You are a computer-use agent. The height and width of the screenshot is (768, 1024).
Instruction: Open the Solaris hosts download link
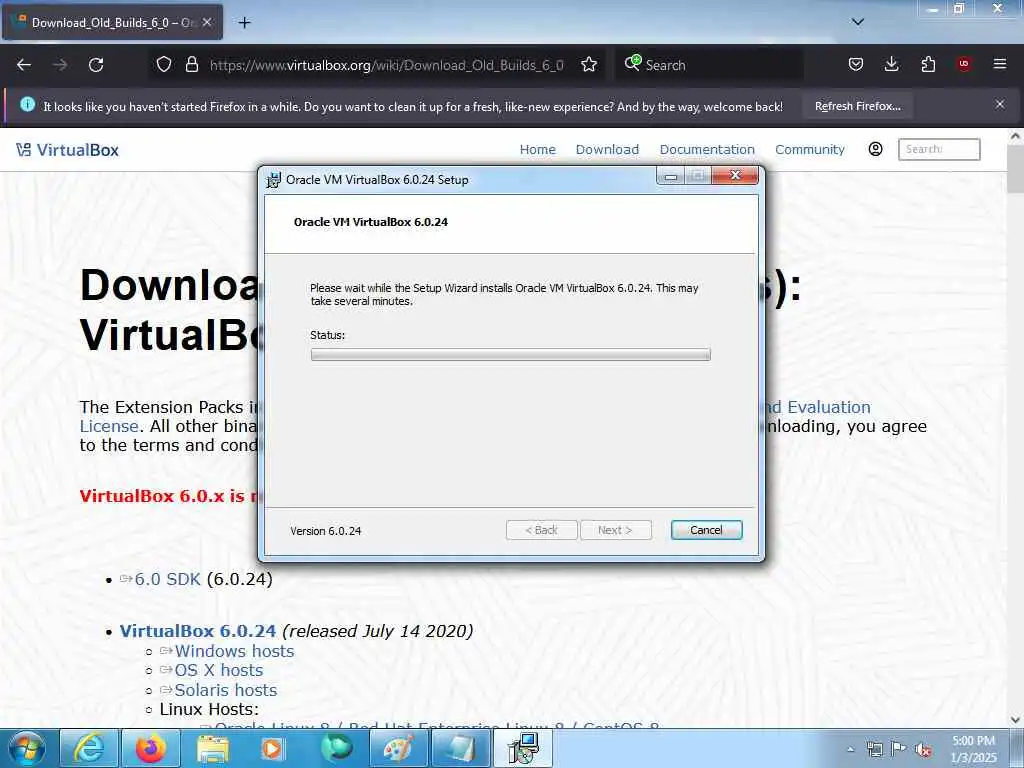tap(225, 690)
